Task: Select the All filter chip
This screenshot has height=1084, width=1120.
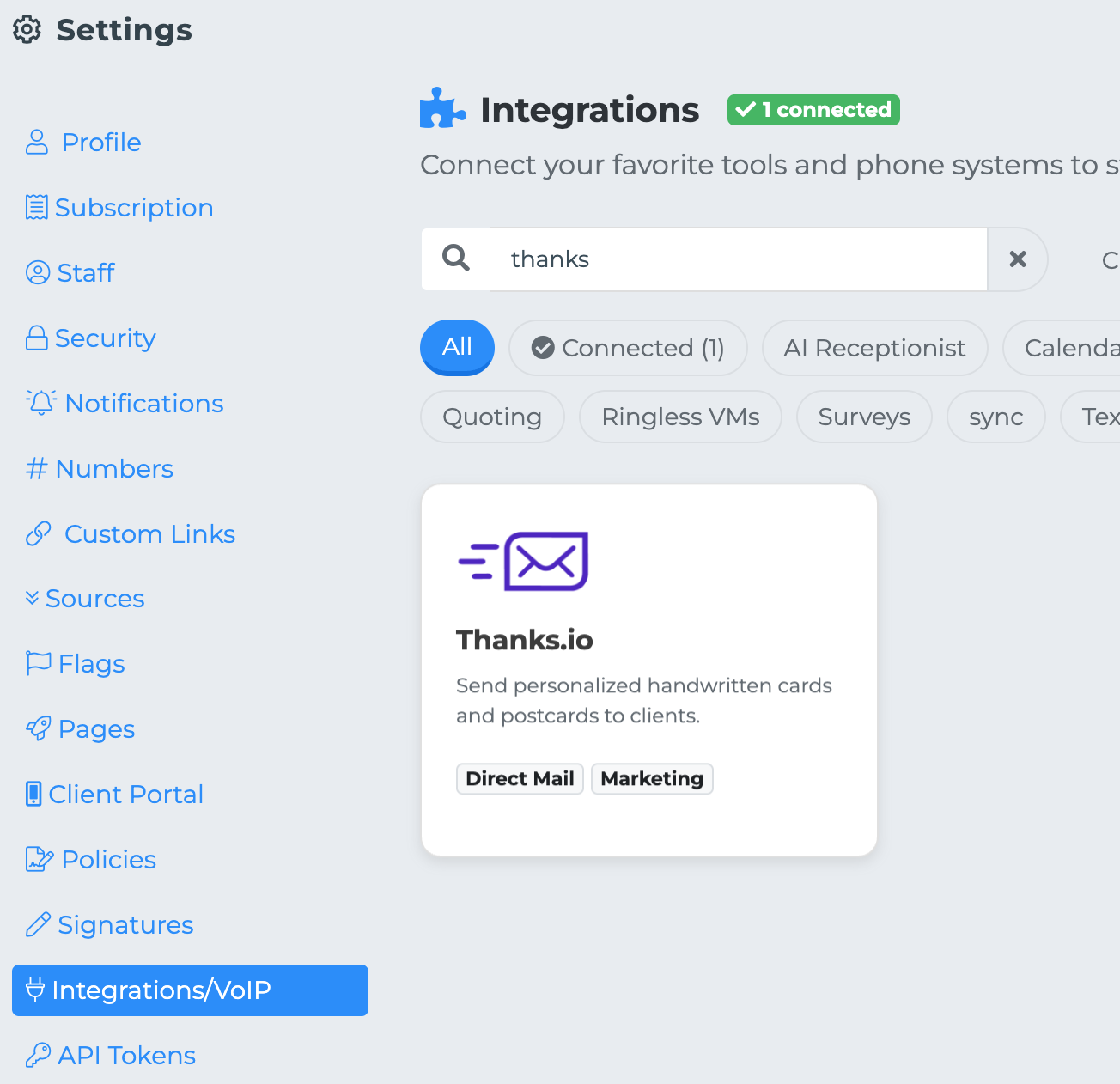Action: pyautogui.click(x=457, y=347)
